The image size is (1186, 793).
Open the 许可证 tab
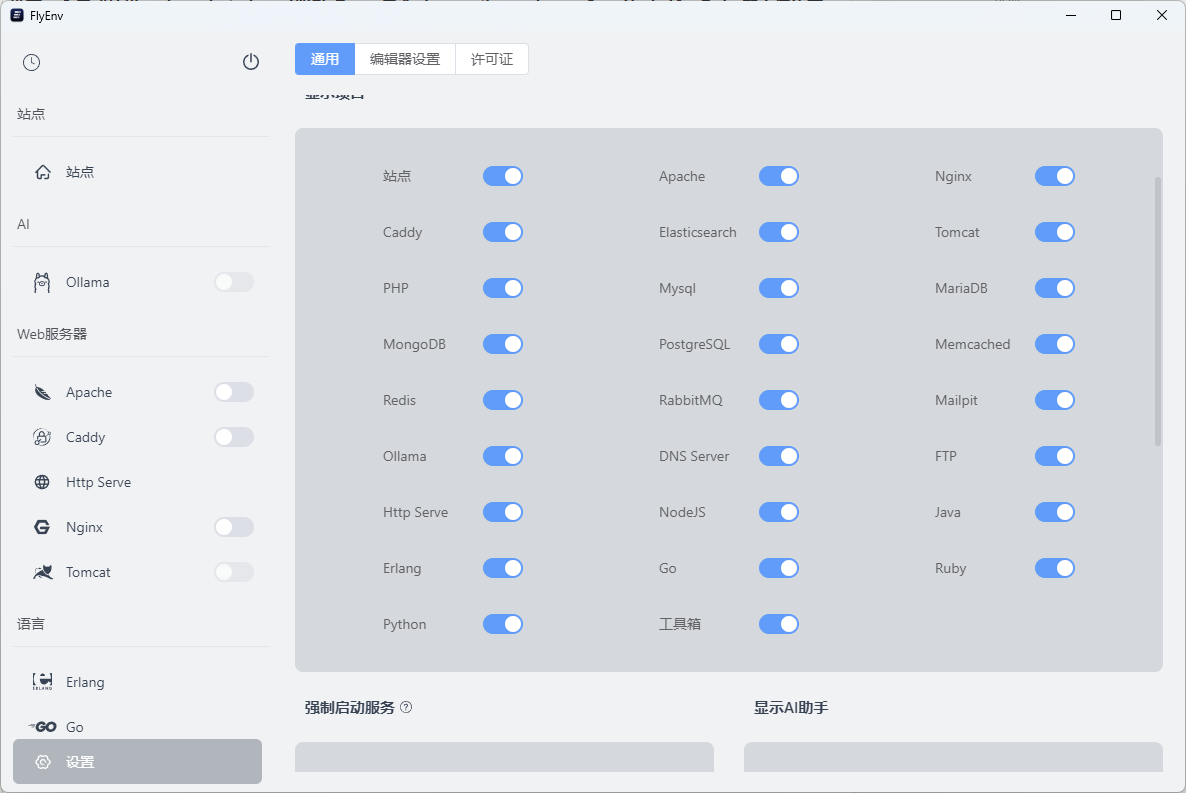tap(492, 59)
